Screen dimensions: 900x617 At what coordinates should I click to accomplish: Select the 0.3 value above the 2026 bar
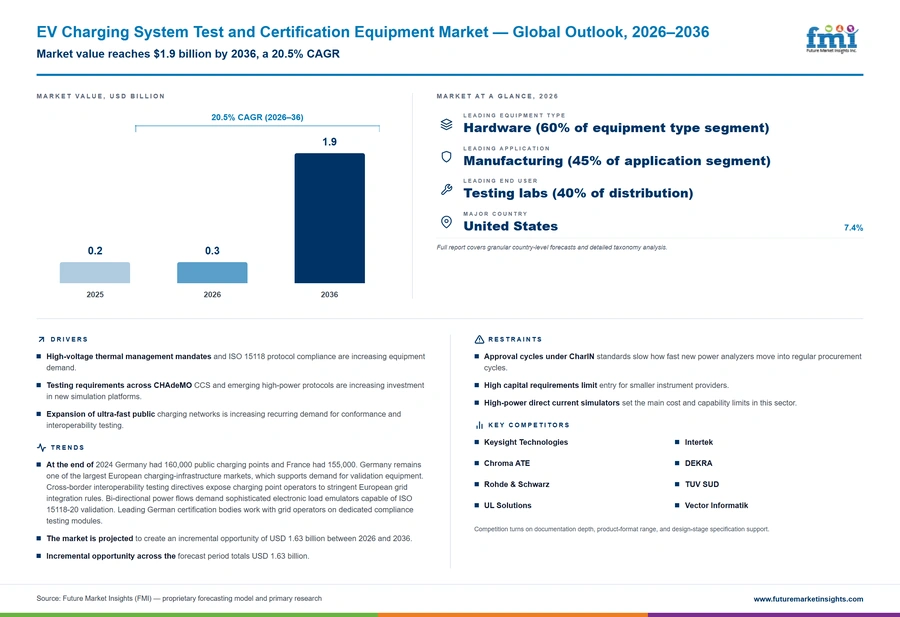pos(212,251)
